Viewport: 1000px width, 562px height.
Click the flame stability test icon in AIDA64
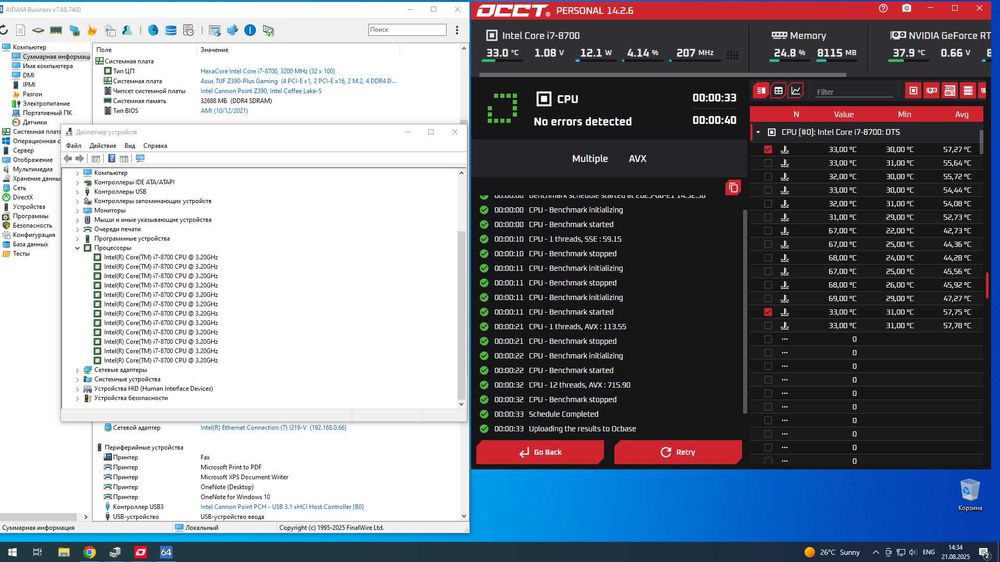[92, 30]
